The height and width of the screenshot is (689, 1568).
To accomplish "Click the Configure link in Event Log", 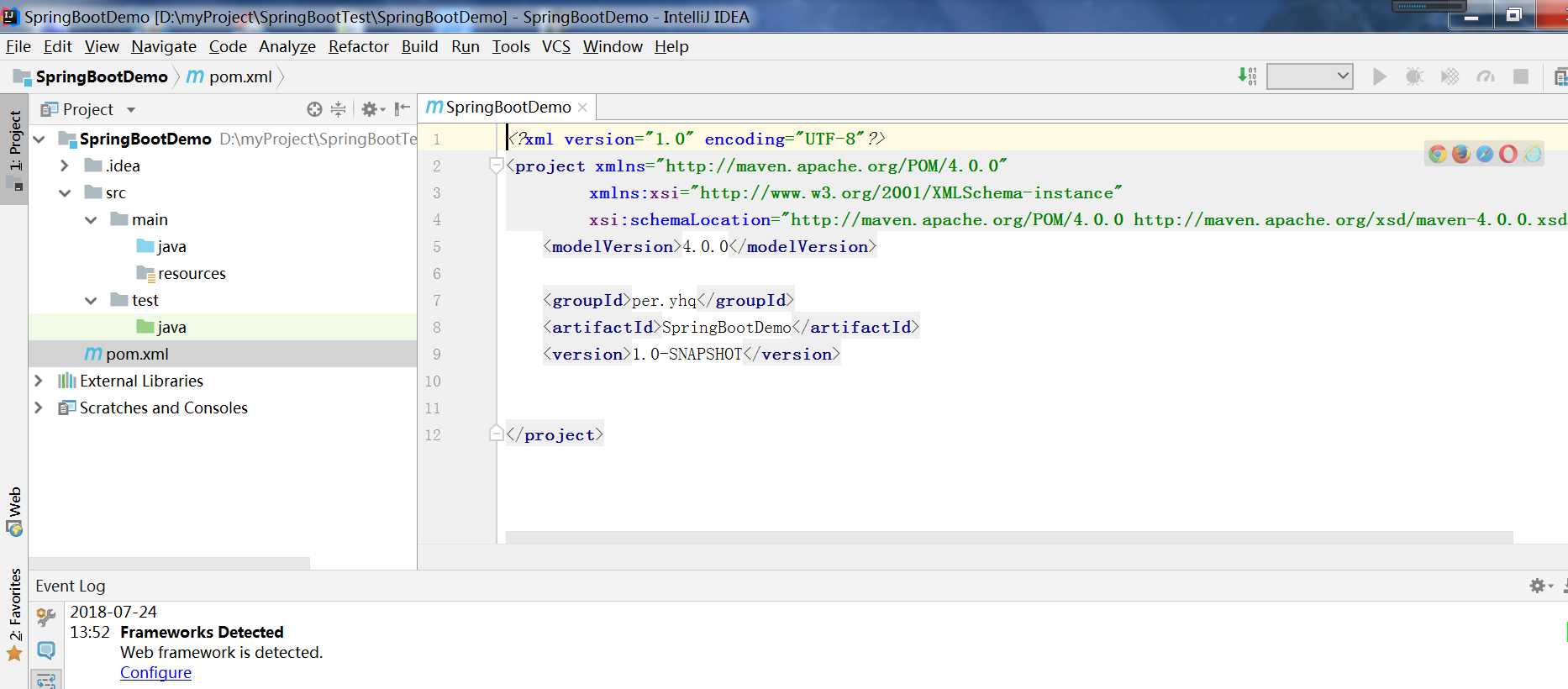I will coord(155,672).
